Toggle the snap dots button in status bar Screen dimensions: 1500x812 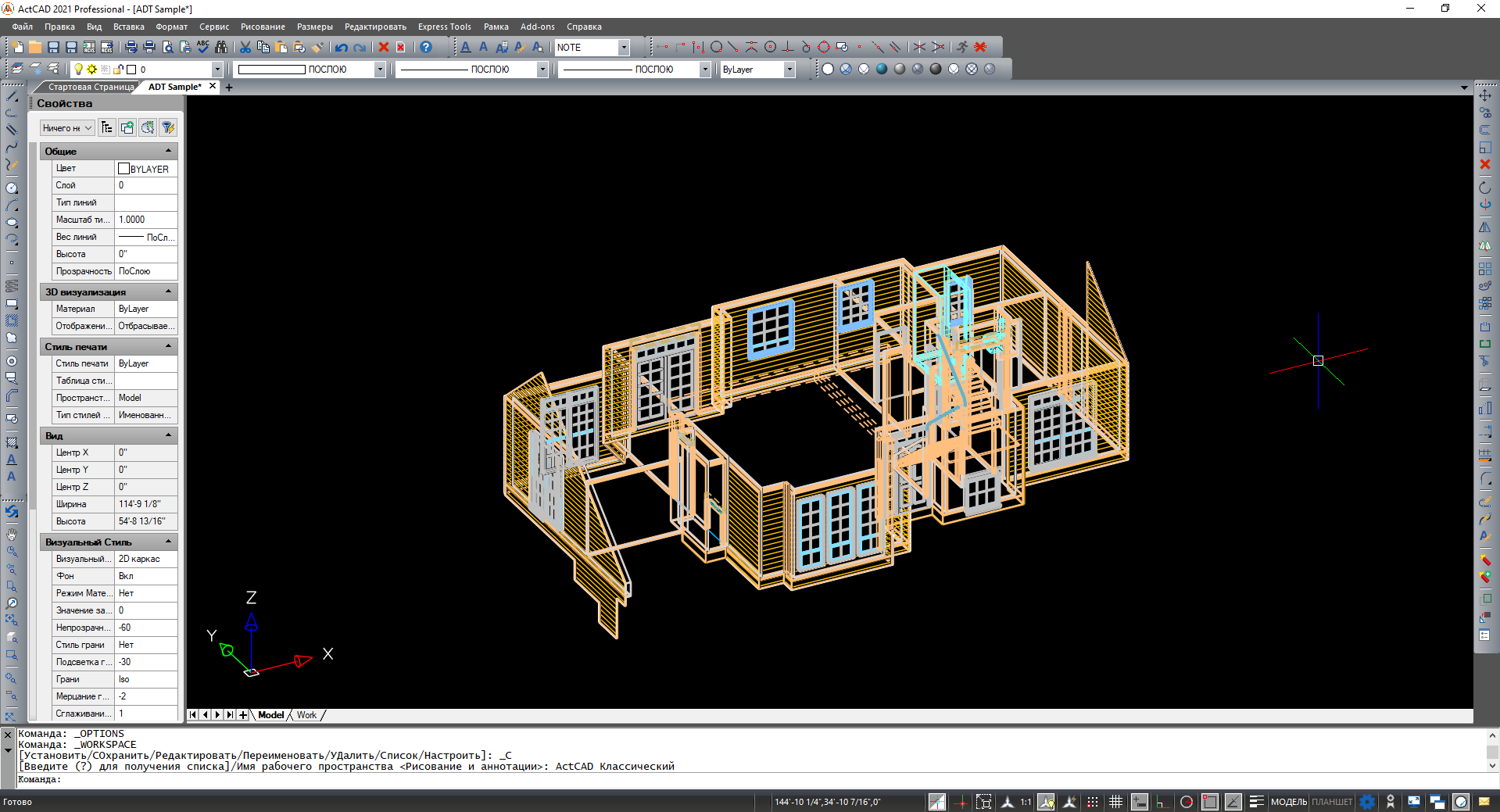1092,802
